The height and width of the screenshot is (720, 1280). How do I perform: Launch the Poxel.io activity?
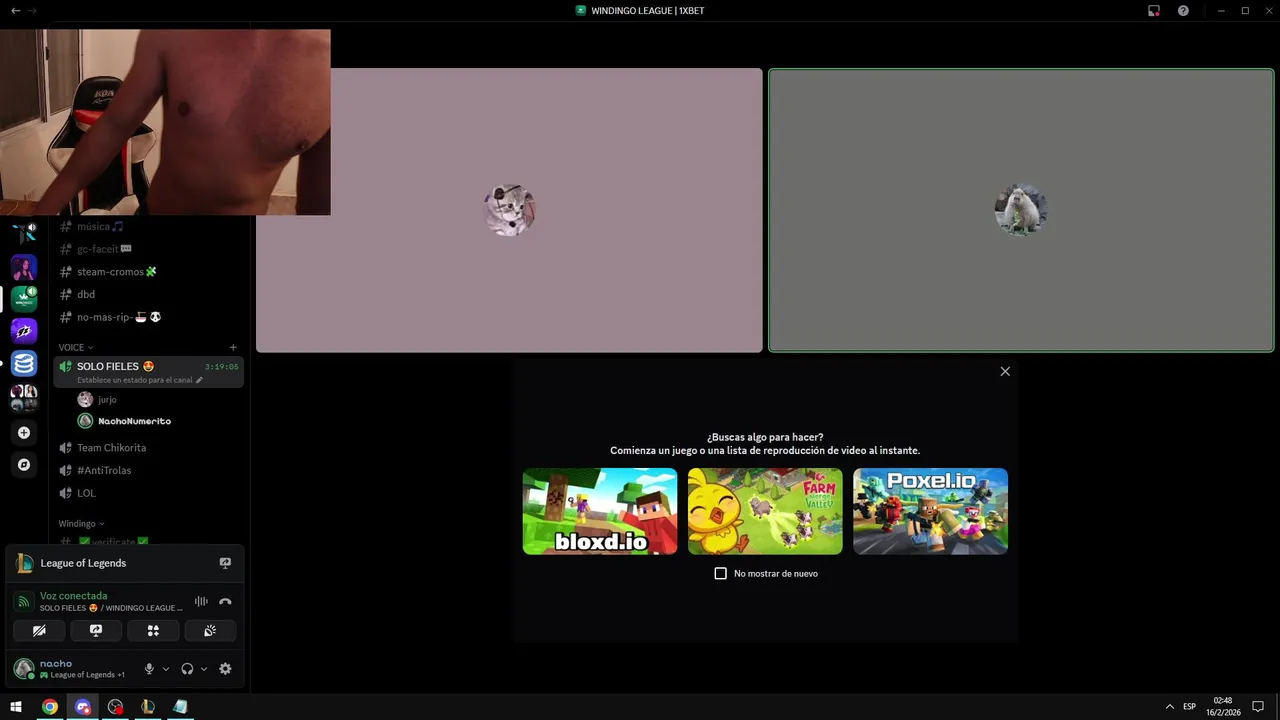(x=930, y=511)
